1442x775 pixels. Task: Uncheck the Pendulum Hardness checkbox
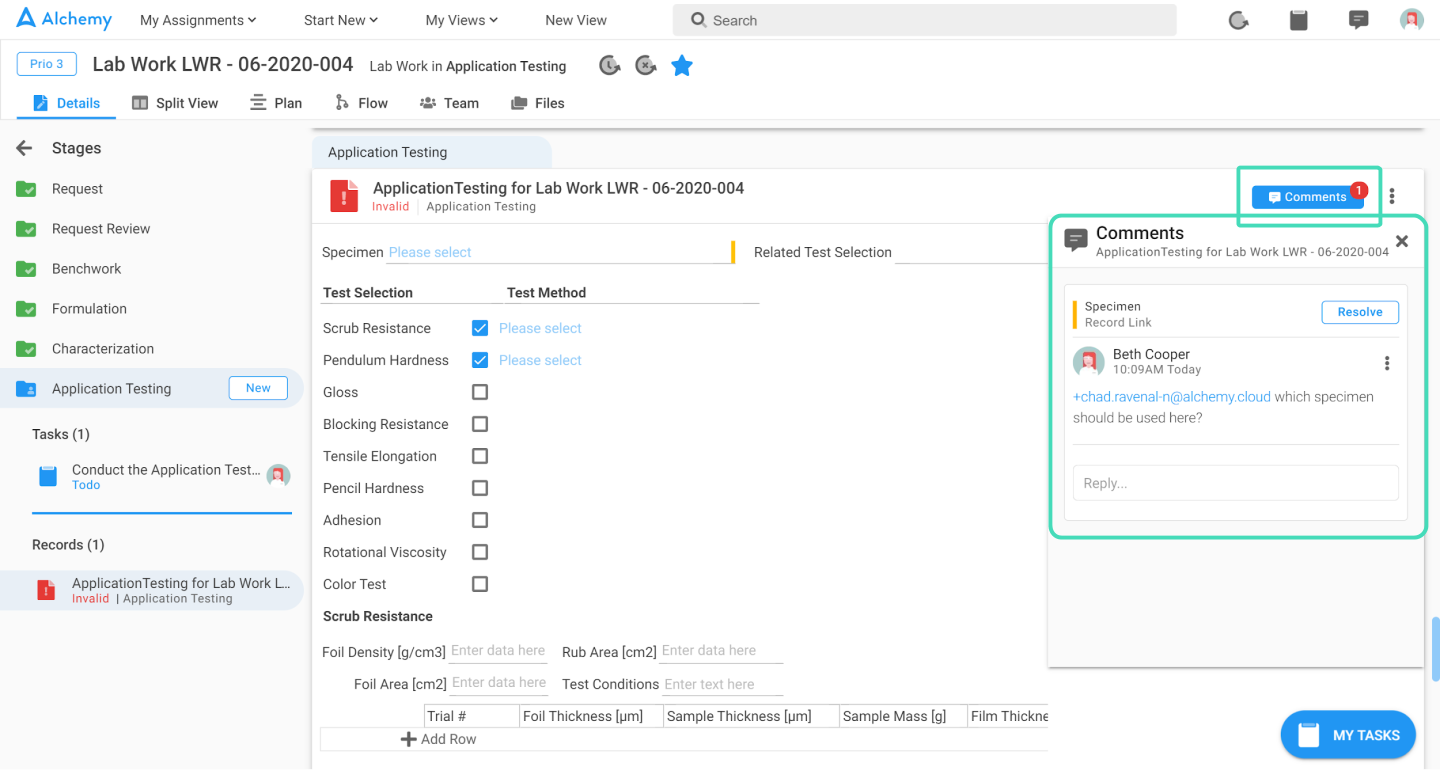tap(480, 360)
